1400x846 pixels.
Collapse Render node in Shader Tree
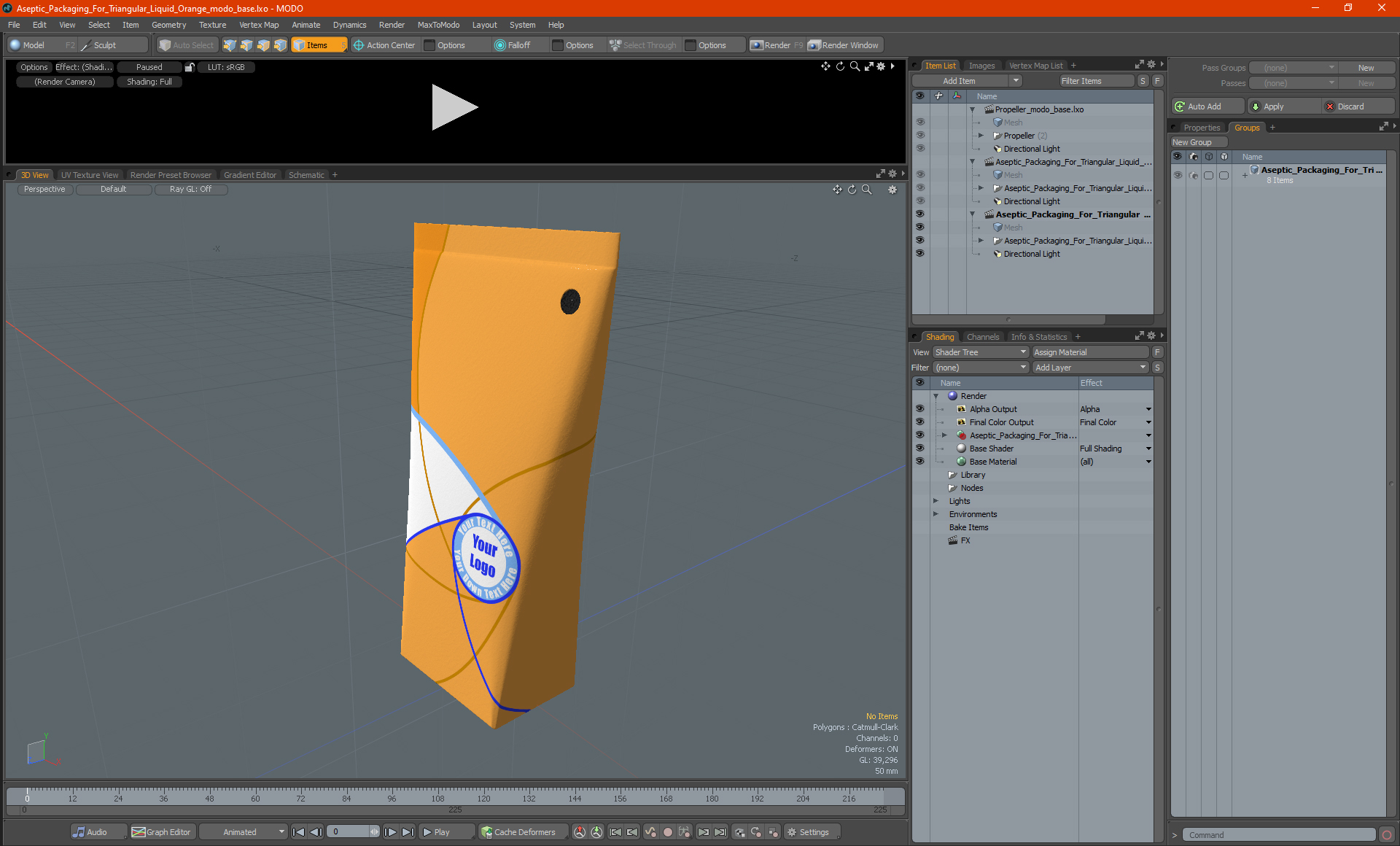click(x=936, y=396)
